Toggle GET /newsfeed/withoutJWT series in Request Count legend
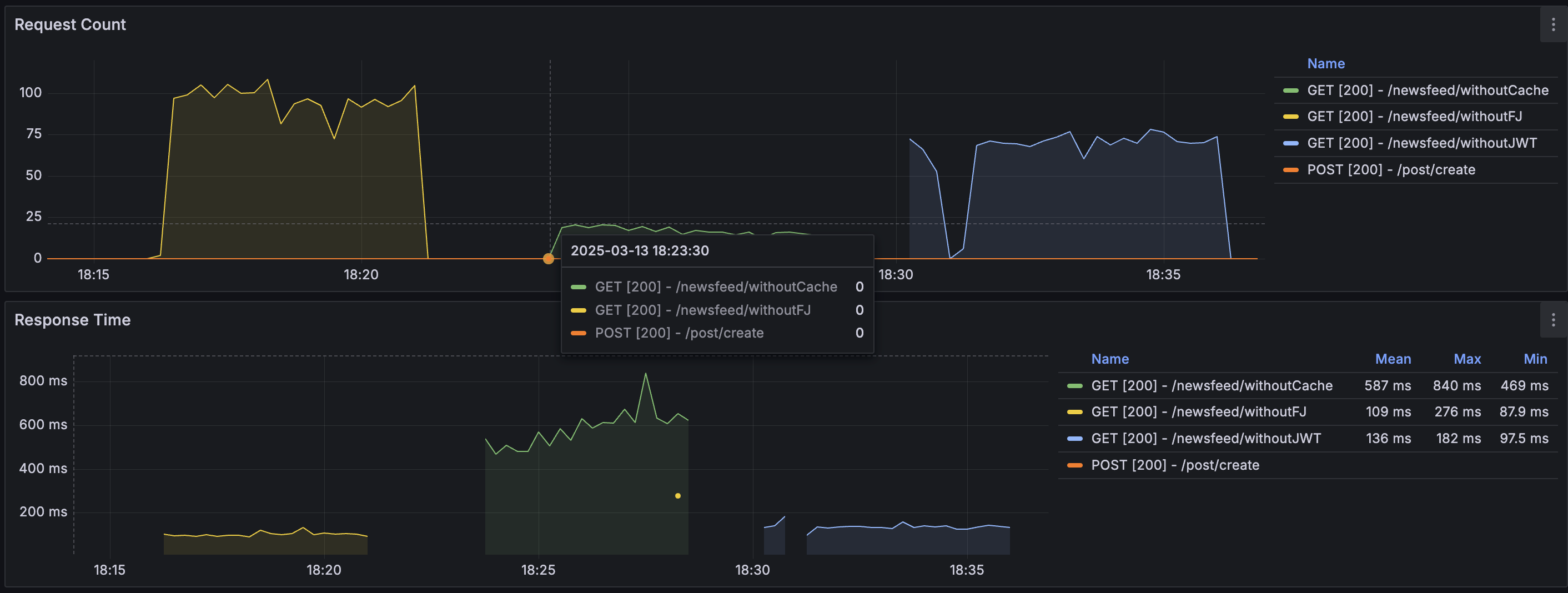The image size is (1568, 593). click(1422, 143)
